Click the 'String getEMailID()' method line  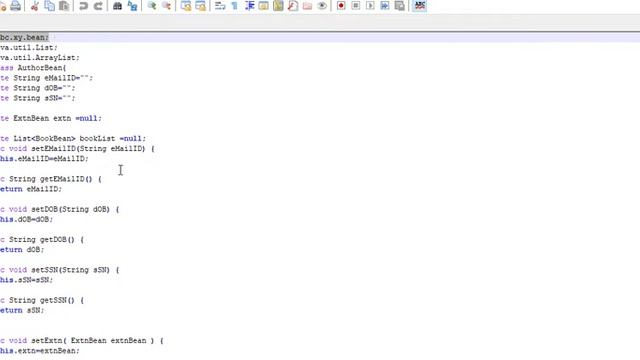pos(51,179)
